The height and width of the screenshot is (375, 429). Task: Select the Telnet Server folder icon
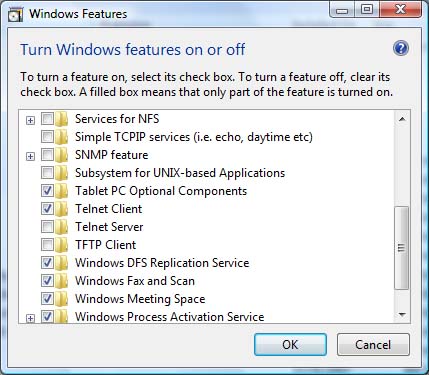pos(61,227)
